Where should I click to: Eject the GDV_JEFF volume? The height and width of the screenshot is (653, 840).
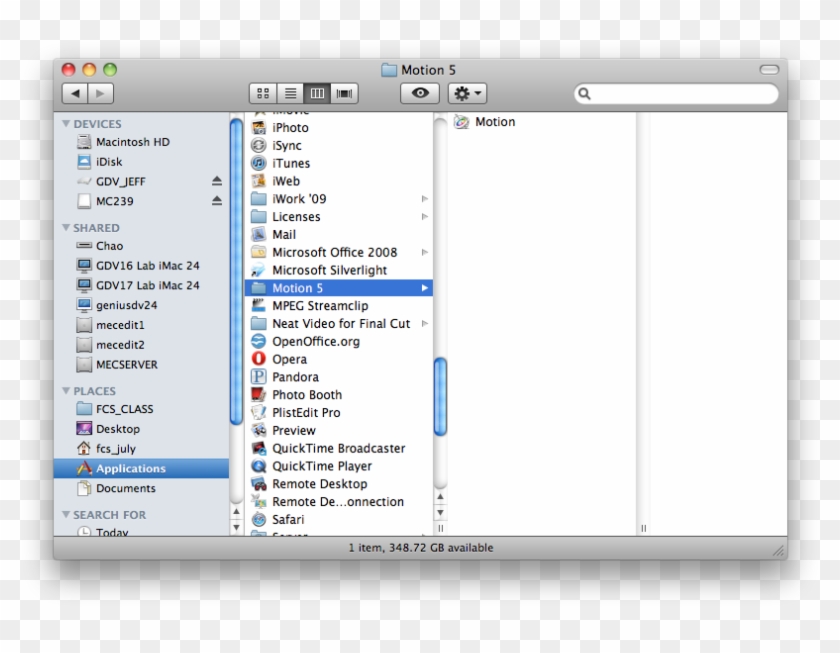(217, 181)
